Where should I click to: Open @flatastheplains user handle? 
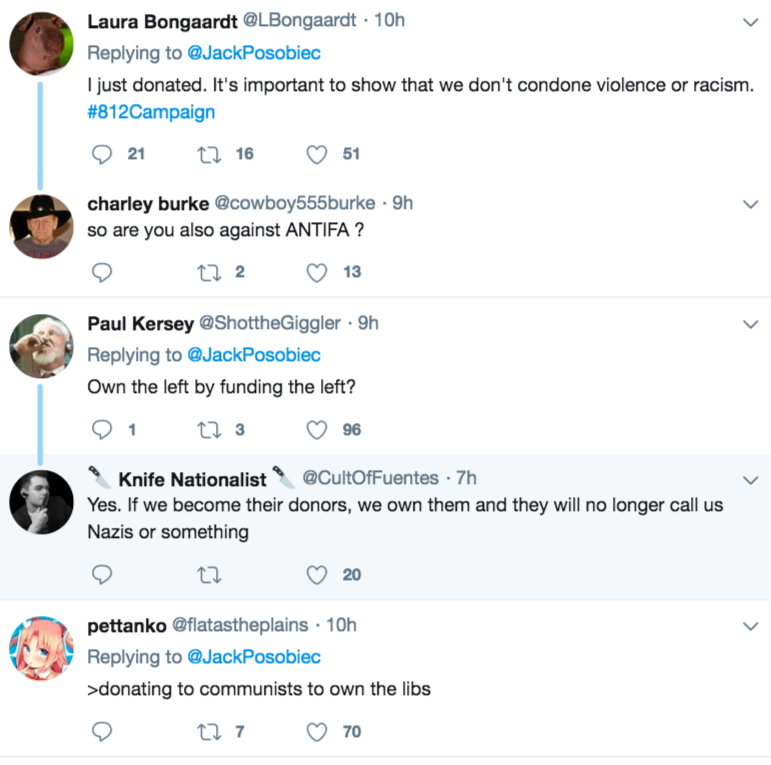pos(239,625)
